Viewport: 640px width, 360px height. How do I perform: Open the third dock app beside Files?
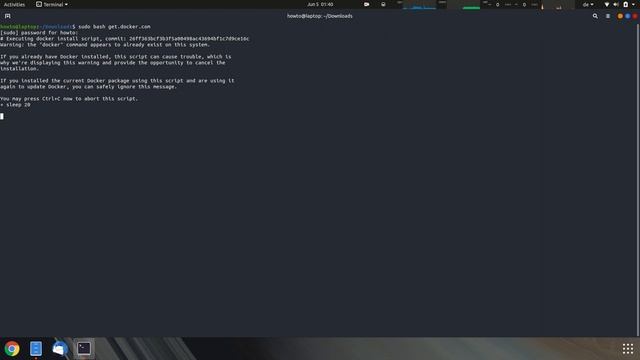click(x=60, y=349)
